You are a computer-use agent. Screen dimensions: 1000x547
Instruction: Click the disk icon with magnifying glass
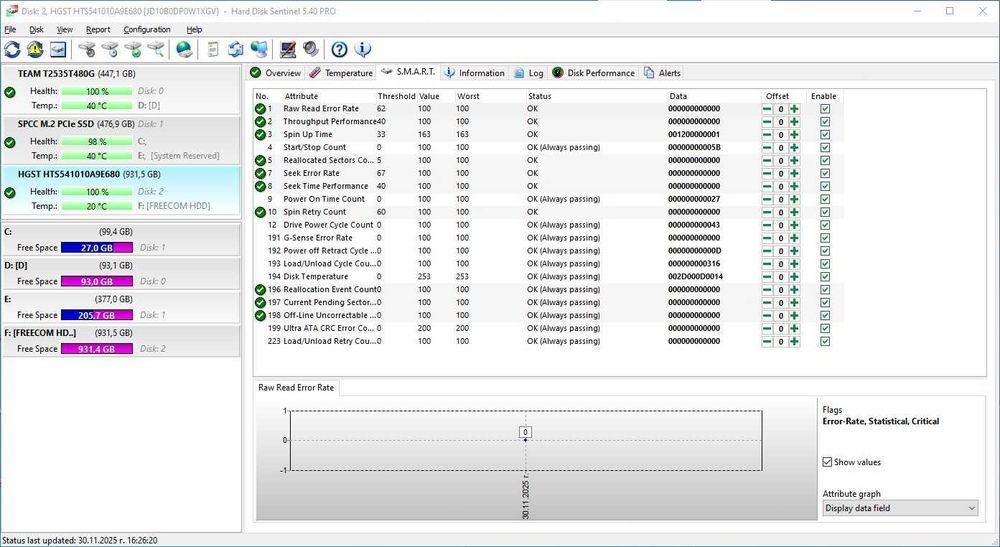click(x=156, y=49)
